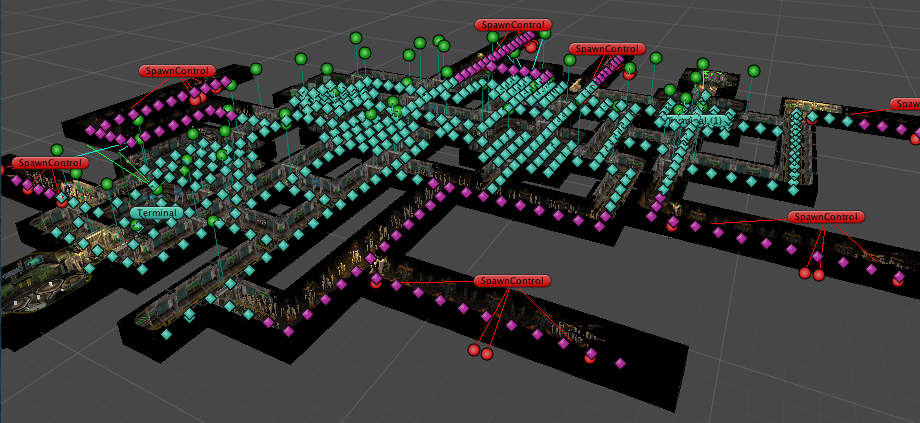
Task: Select the SpawnControl label cut off at the screen edge
Action: [x=905, y=104]
